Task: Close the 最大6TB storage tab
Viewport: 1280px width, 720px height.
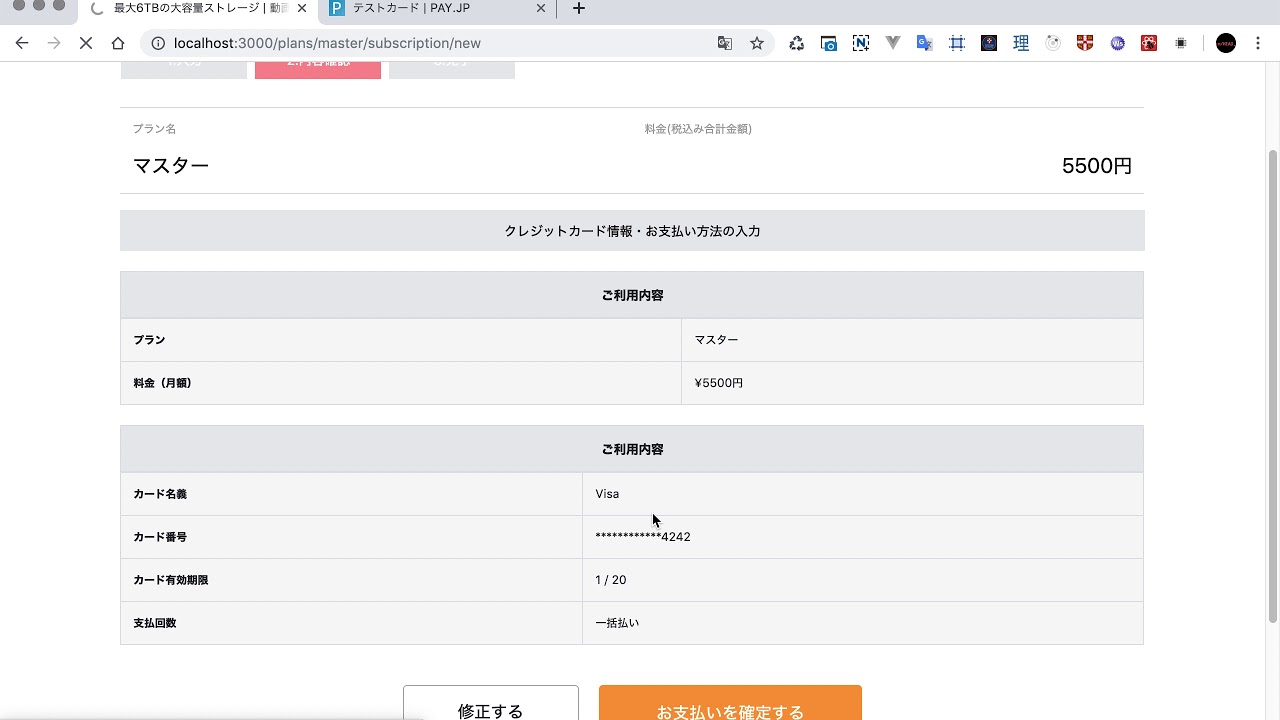Action: point(302,8)
